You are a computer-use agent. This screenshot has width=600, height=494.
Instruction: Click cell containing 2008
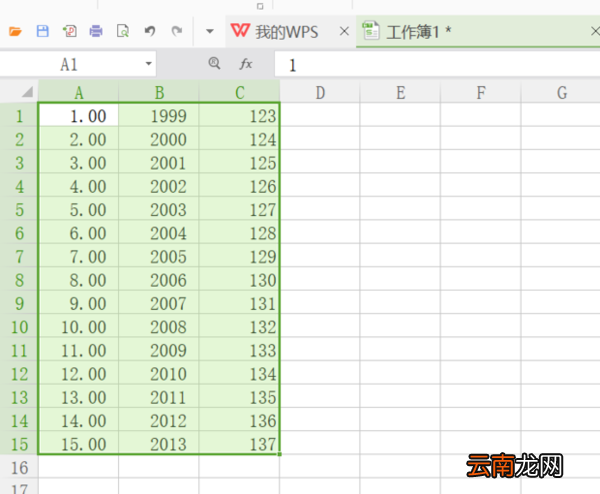(159, 327)
